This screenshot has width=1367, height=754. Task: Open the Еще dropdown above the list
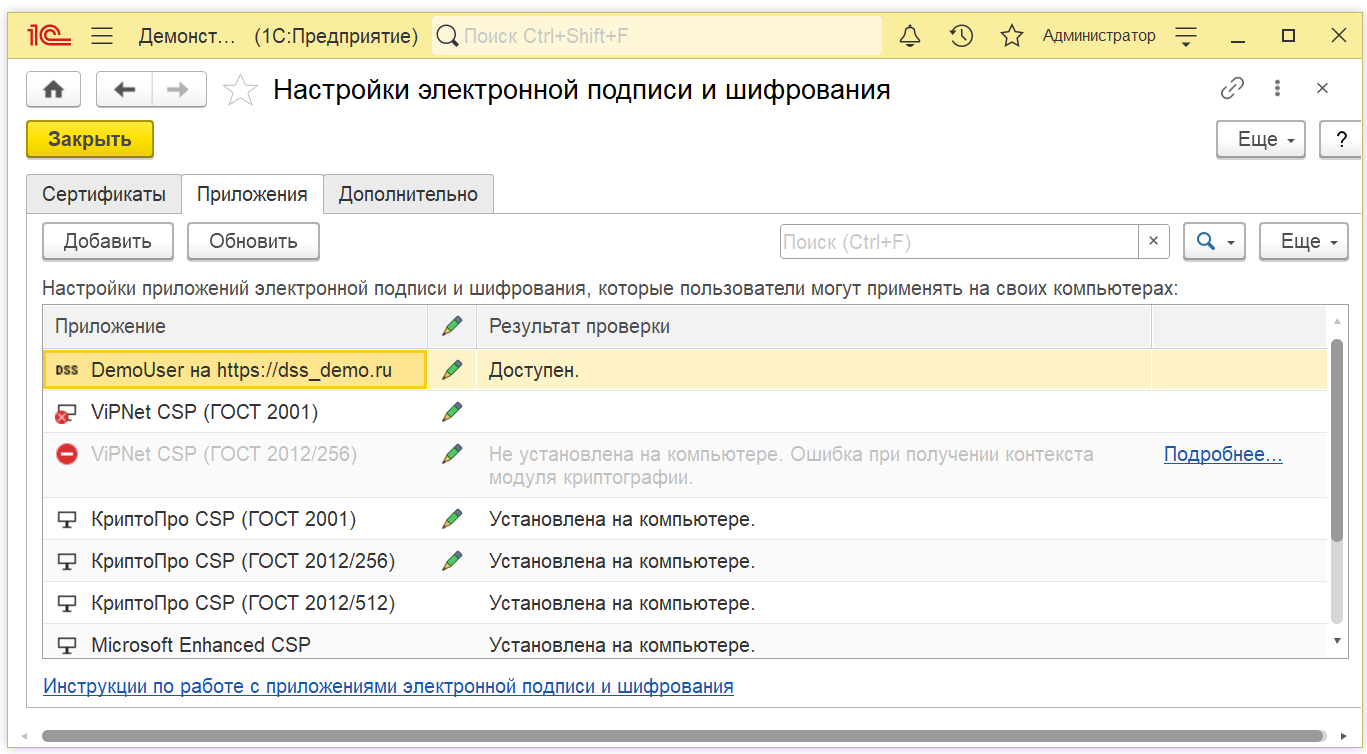coord(1303,241)
